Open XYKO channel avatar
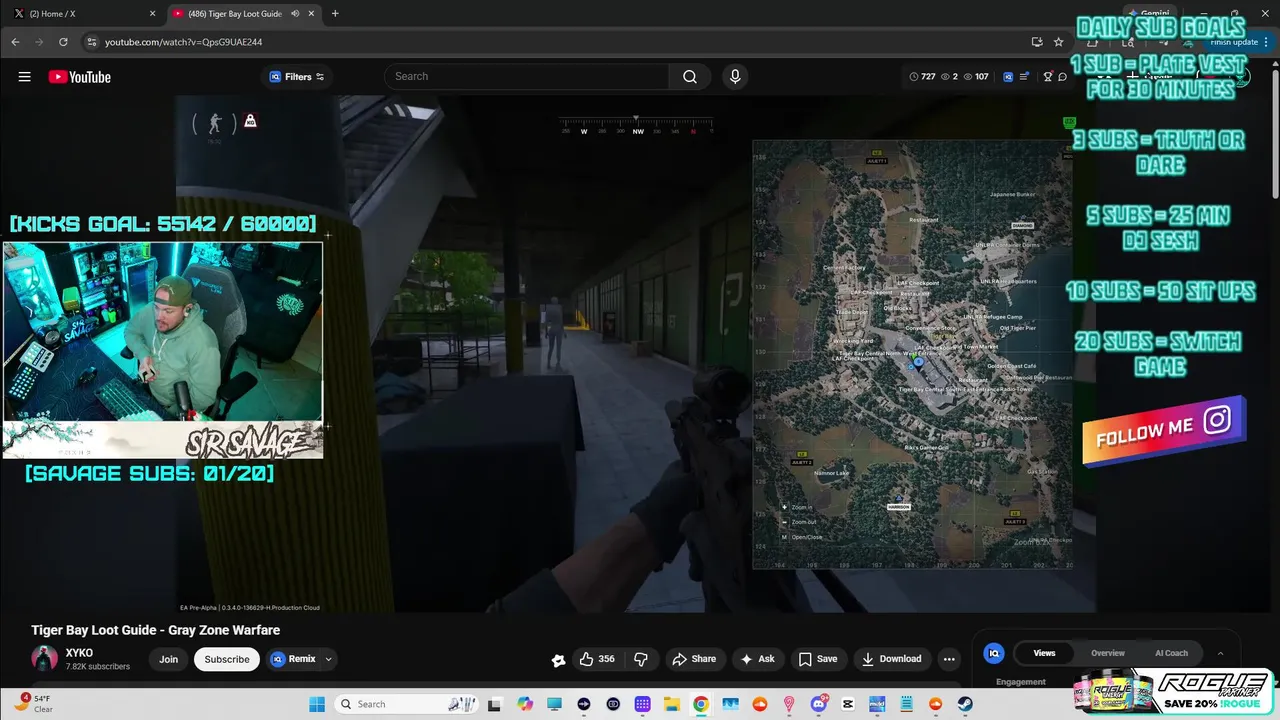The height and width of the screenshot is (720, 1280). [44, 659]
